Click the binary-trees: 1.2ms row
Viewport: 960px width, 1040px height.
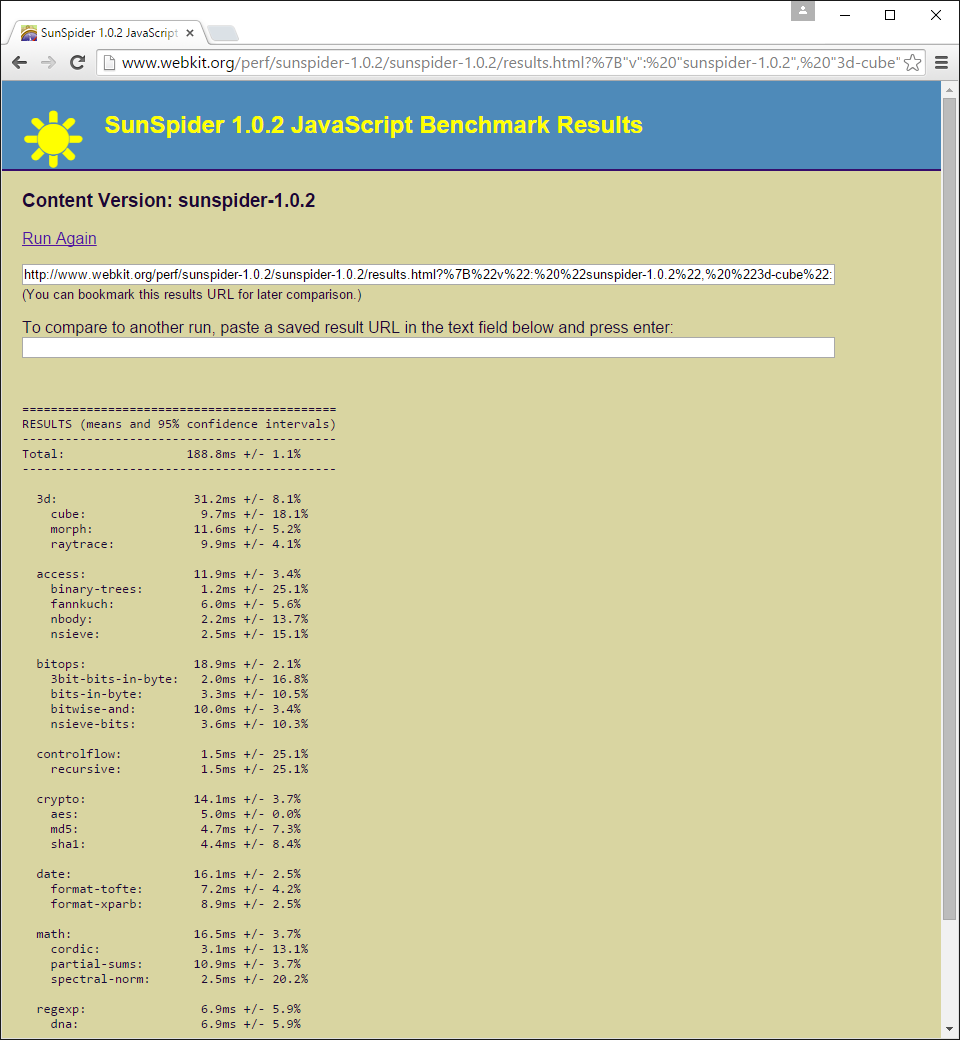point(179,589)
